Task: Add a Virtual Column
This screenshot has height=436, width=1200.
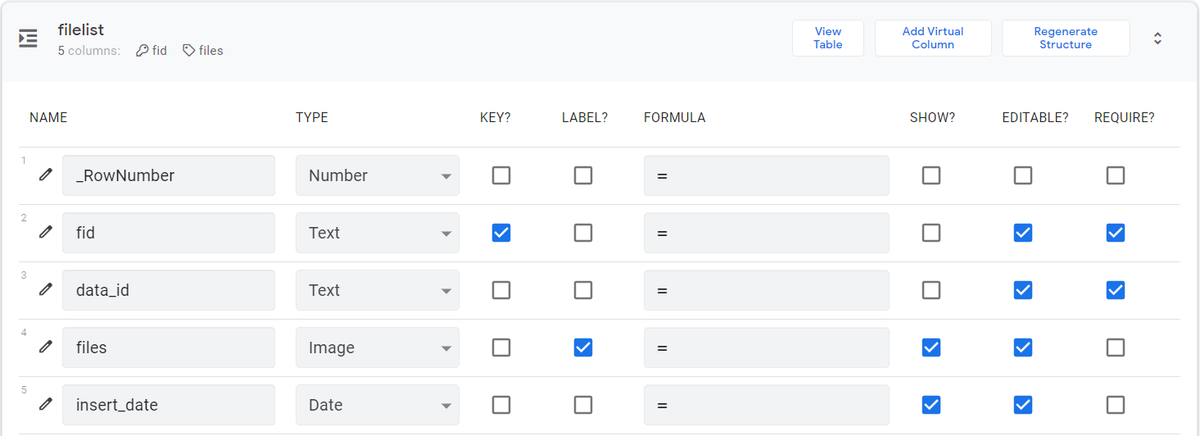Action: (932, 38)
